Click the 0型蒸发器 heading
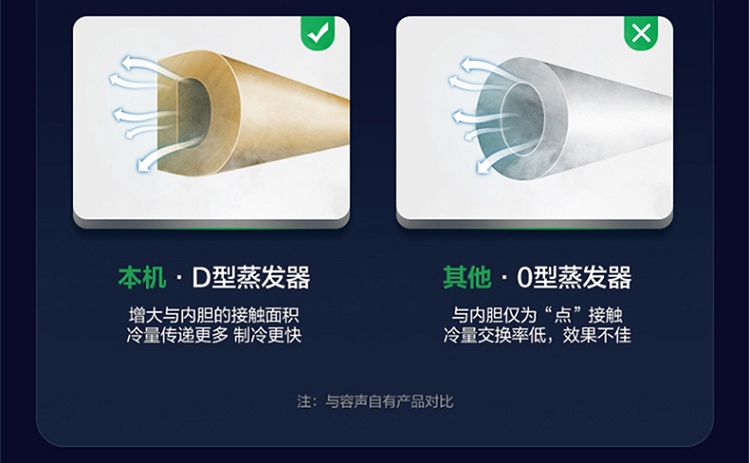This screenshot has height=463, width=750. tap(574, 277)
